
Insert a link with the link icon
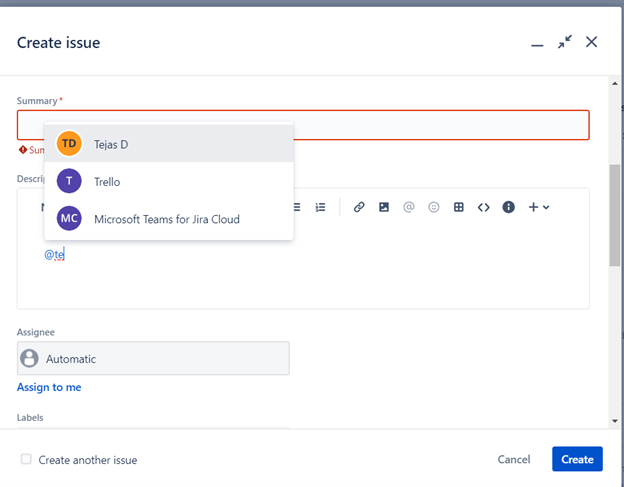tap(359, 207)
